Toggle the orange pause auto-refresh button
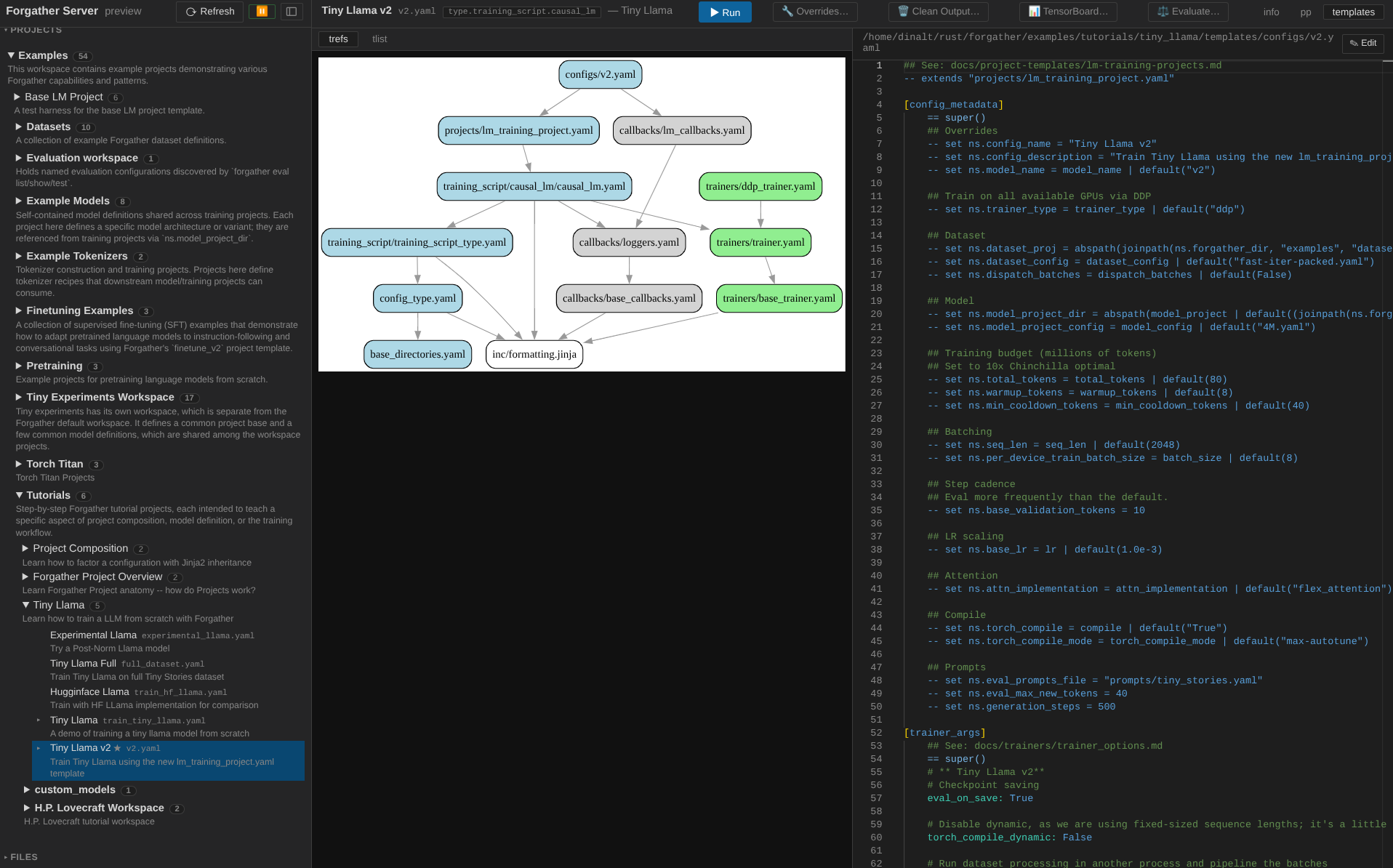The height and width of the screenshot is (868, 1393). pos(262,12)
